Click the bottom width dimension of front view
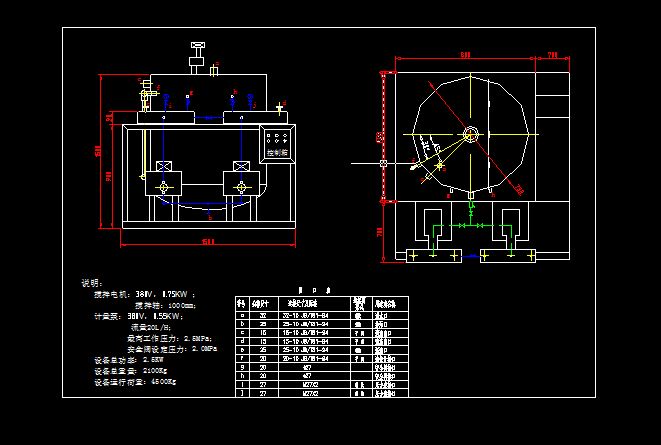The height and width of the screenshot is (445, 661). [x=208, y=242]
